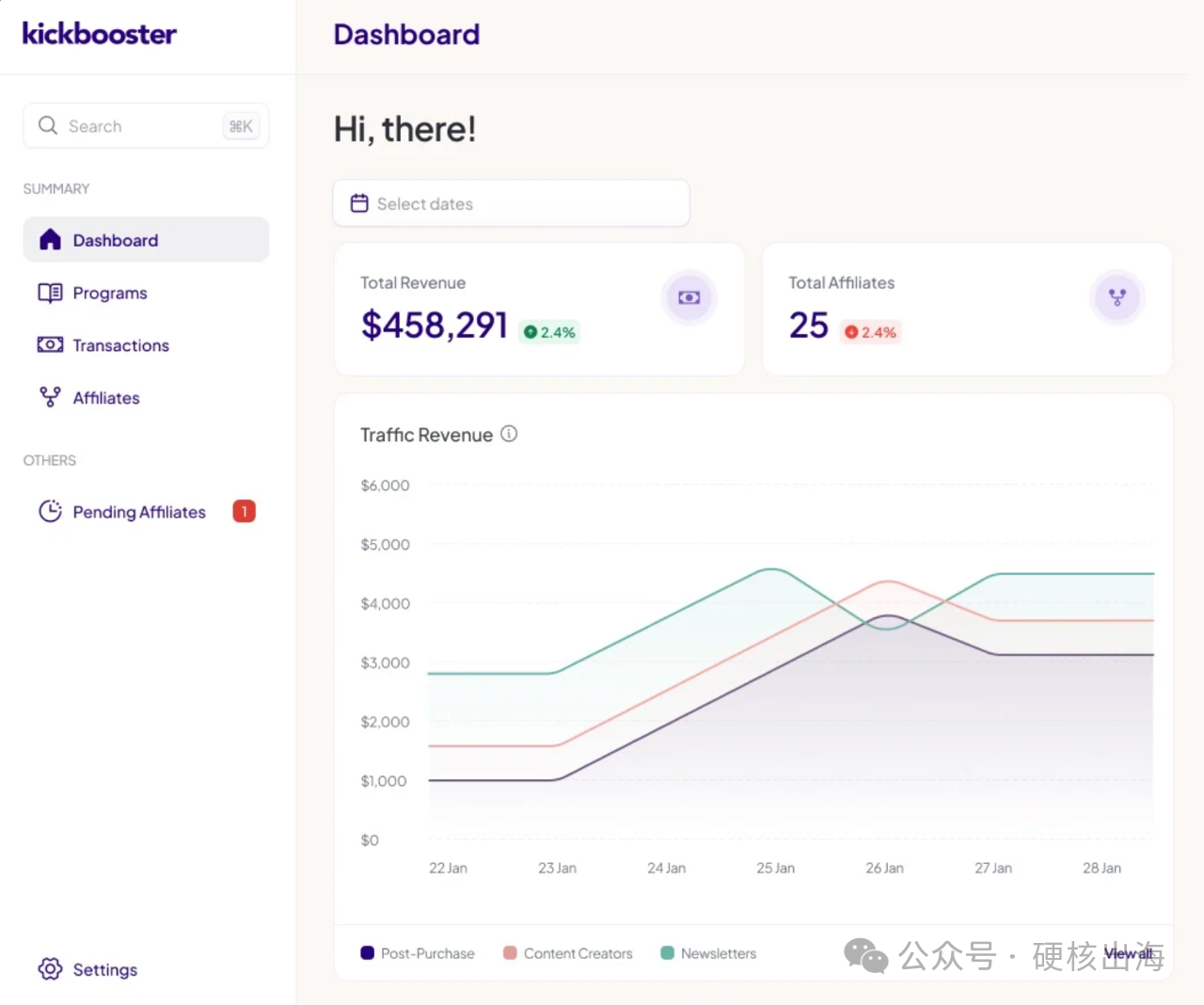This screenshot has width=1204, height=1005.
Task: Click the Newsletters green swatch
Action: point(668,952)
